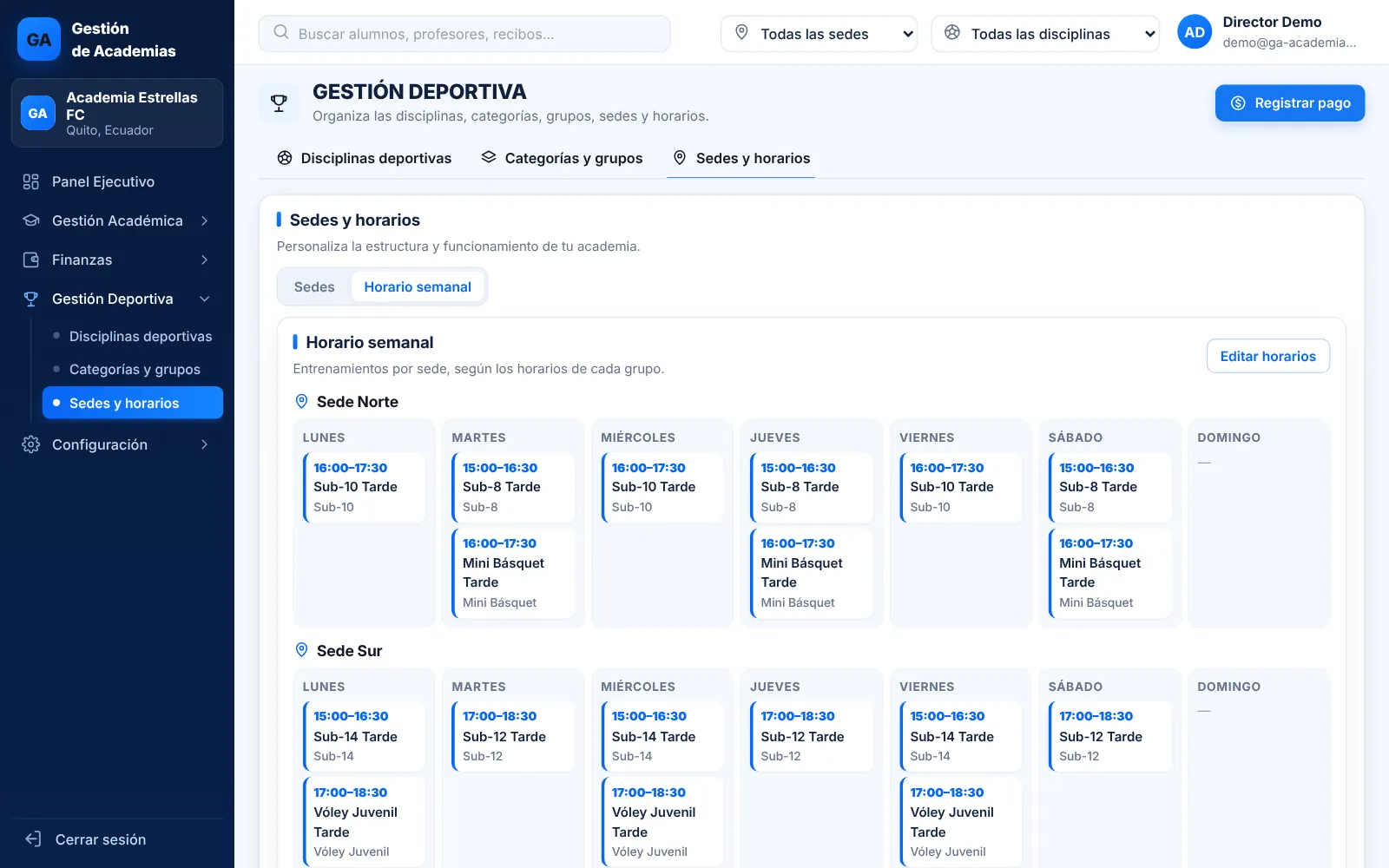Click the Gestión Académica graduation cap icon
Viewport: 1389px width, 868px height.
tap(31, 220)
